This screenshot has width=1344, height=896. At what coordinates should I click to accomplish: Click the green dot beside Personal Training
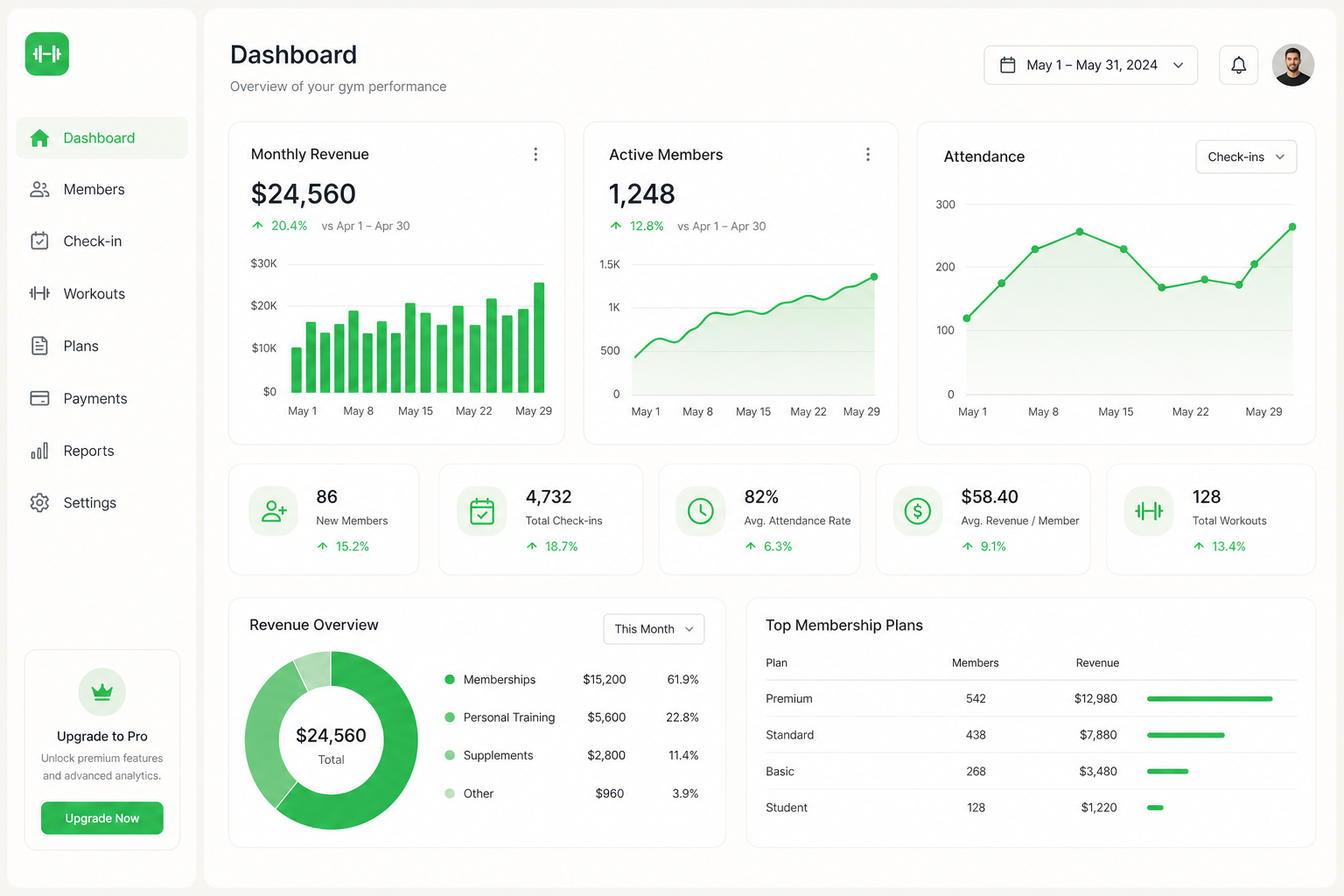click(x=450, y=717)
